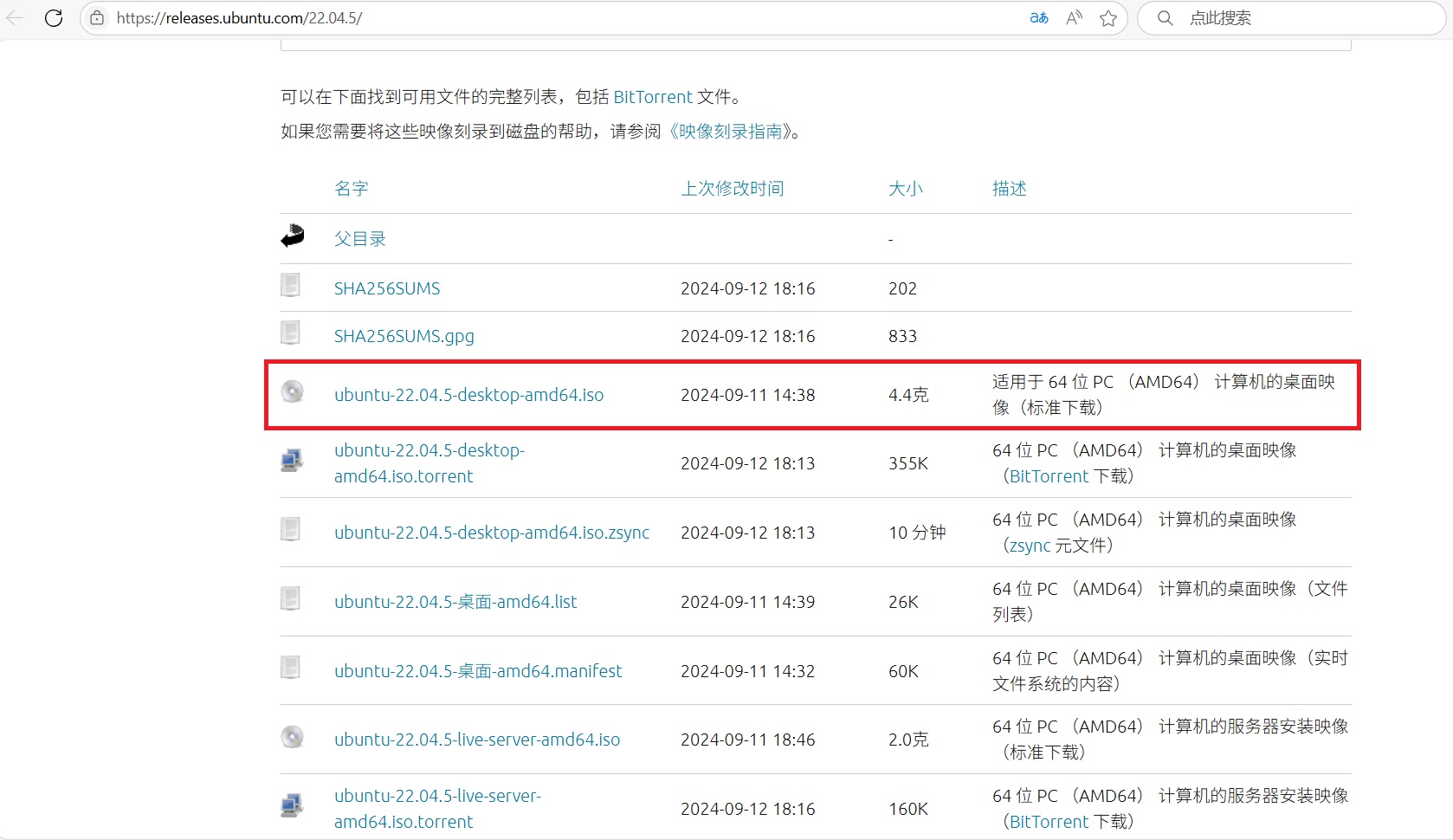Image resolution: width=1453 pixels, height=840 pixels.
Task: Click the file icon beside SHA256SUMS
Action: (289, 286)
